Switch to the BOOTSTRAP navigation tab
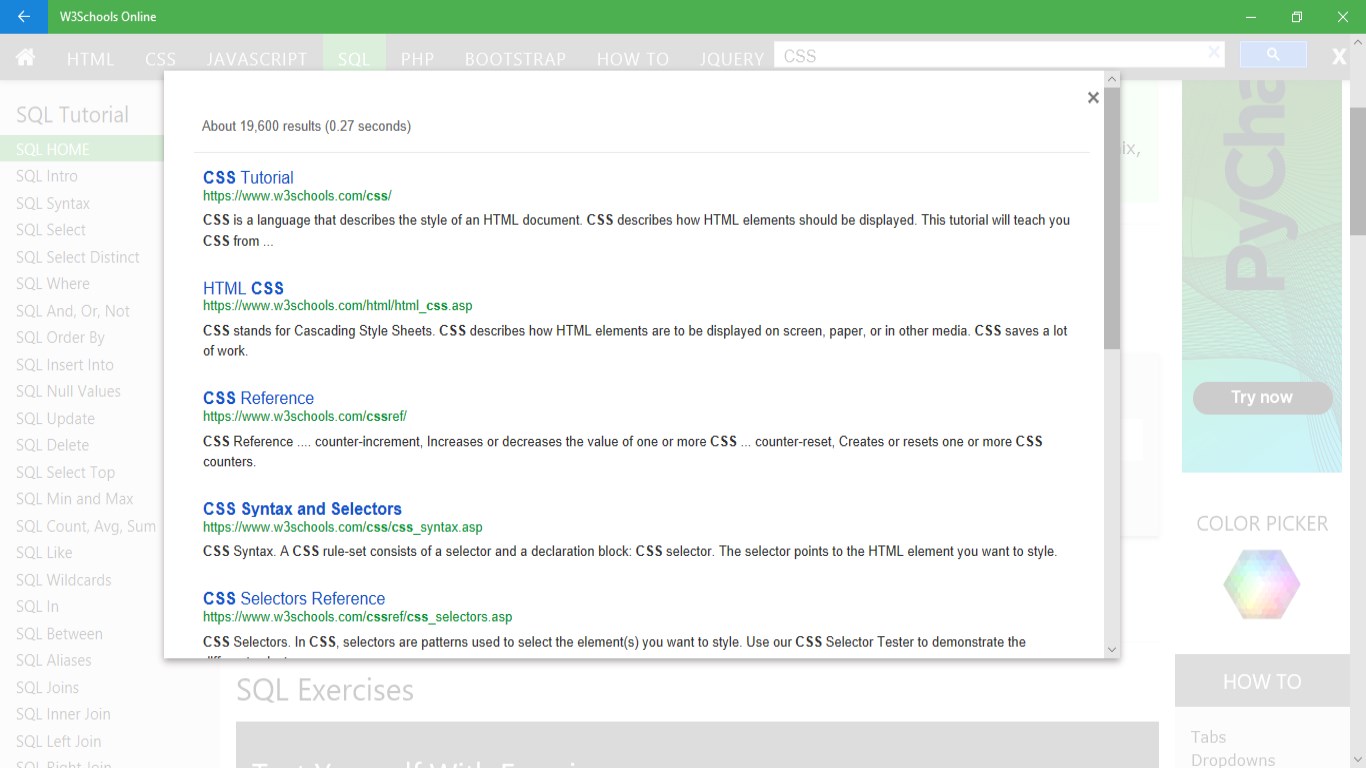The height and width of the screenshot is (768, 1366). [515, 59]
